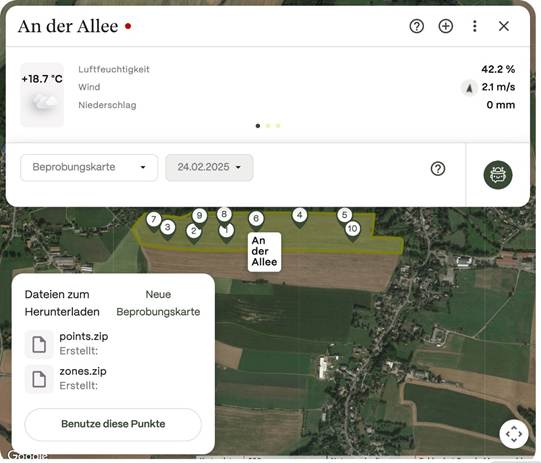This screenshot has height=463, width=541.
Task: Click the 0 mm precipitation value
Action: click(x=501, y=105)
